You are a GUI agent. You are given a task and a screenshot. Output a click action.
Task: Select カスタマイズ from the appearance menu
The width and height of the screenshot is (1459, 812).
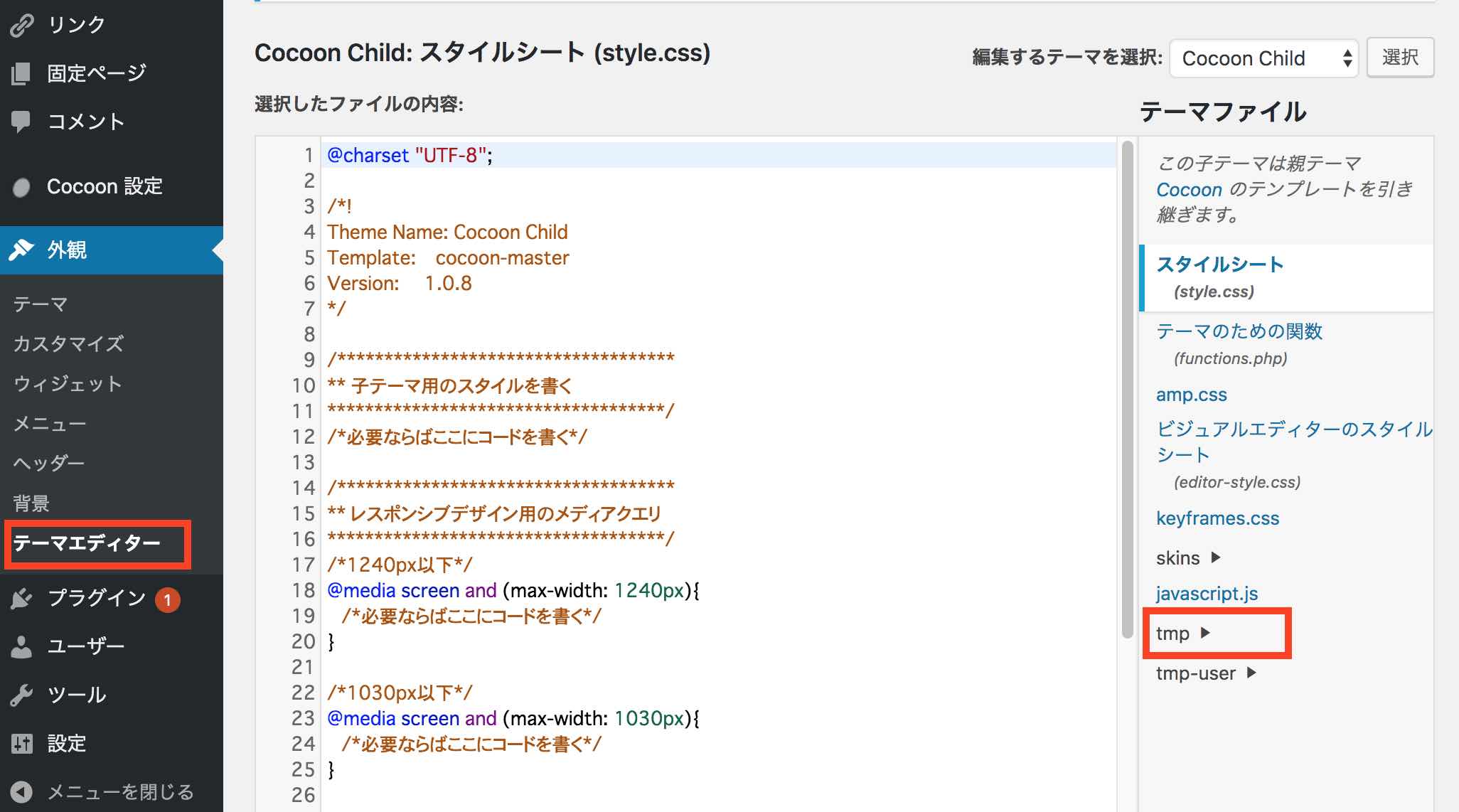(66, 343)
